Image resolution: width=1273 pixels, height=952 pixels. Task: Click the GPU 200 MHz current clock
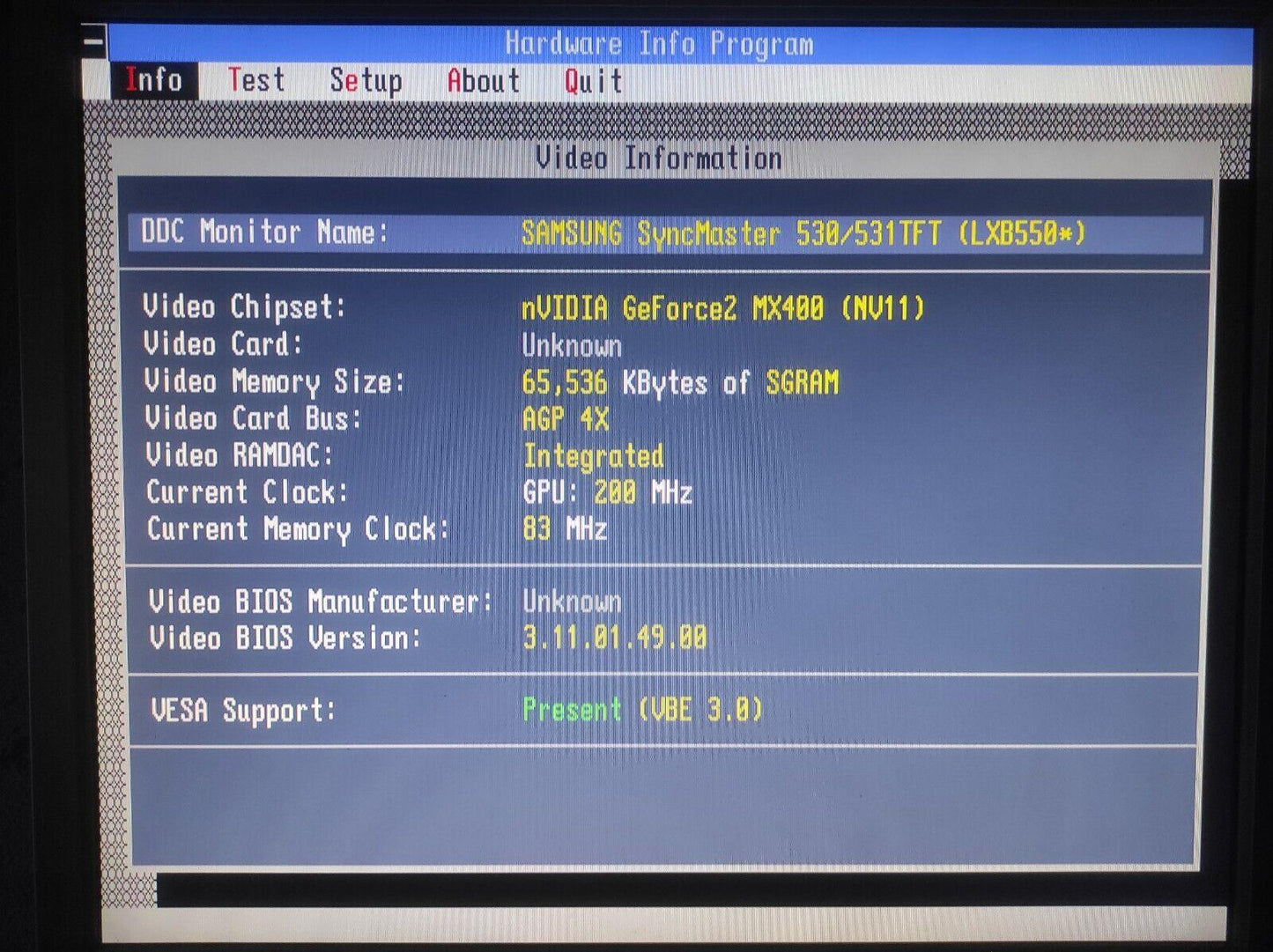pyautogui.click(x=607, y=492)
